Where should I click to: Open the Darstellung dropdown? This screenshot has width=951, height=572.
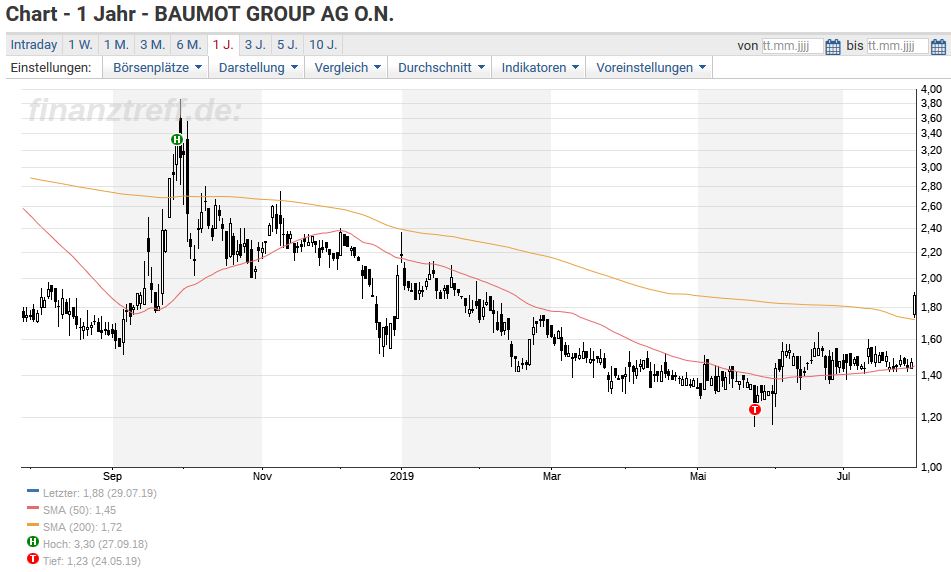tap(257, 67)
